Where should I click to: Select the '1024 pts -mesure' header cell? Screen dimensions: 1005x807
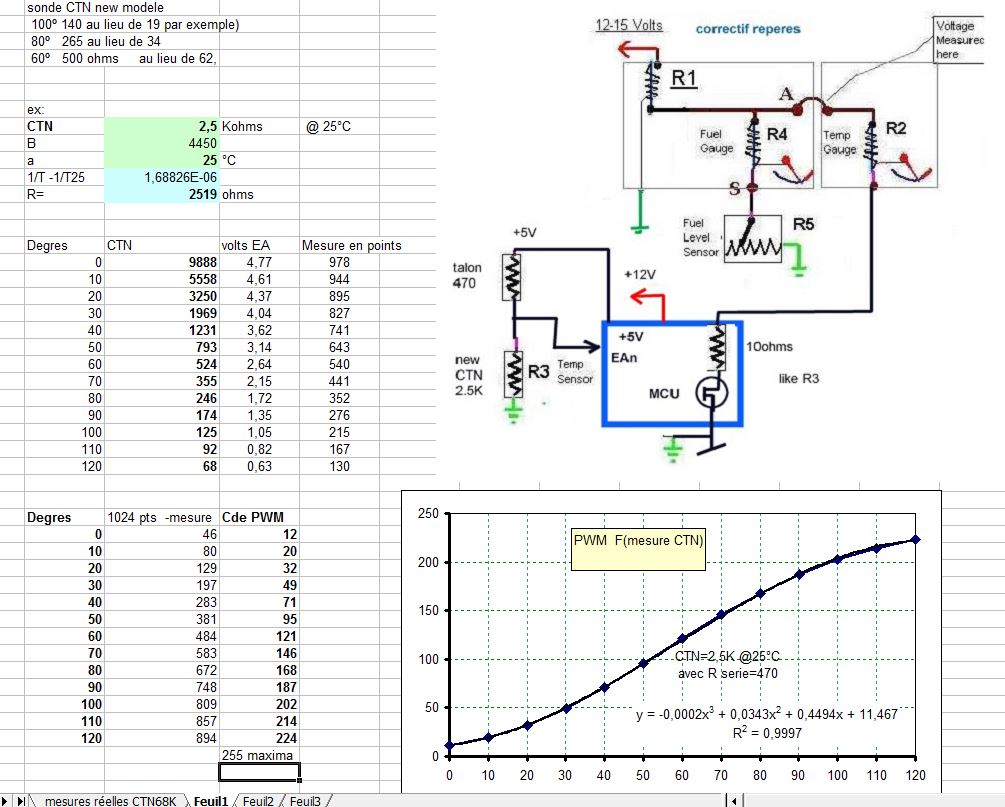[162, 517]
